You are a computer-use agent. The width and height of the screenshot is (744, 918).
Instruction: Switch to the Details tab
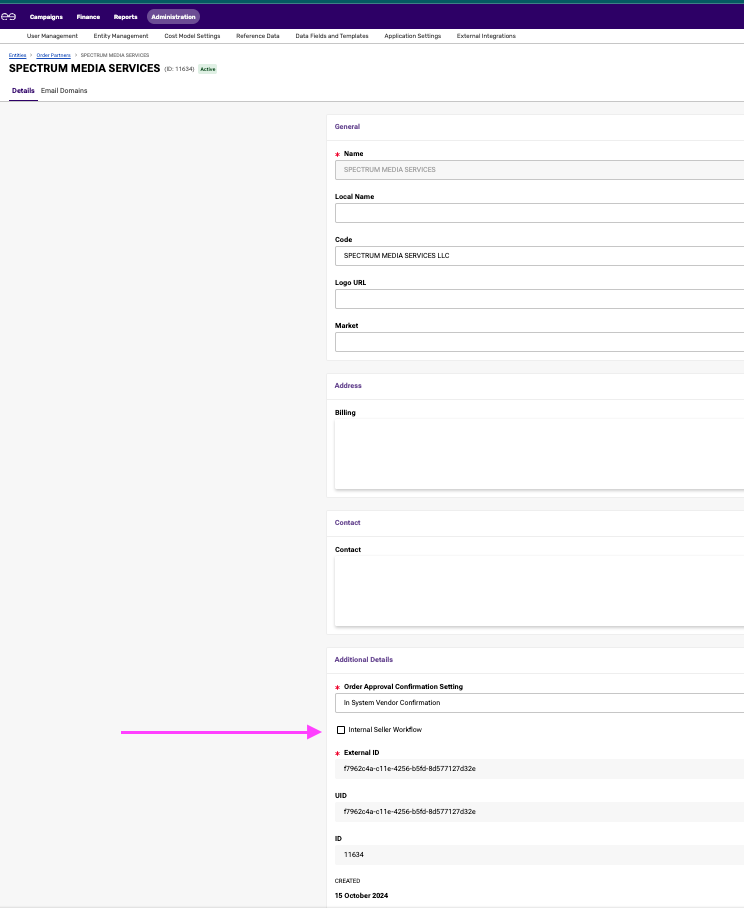(x=23, y=91)
